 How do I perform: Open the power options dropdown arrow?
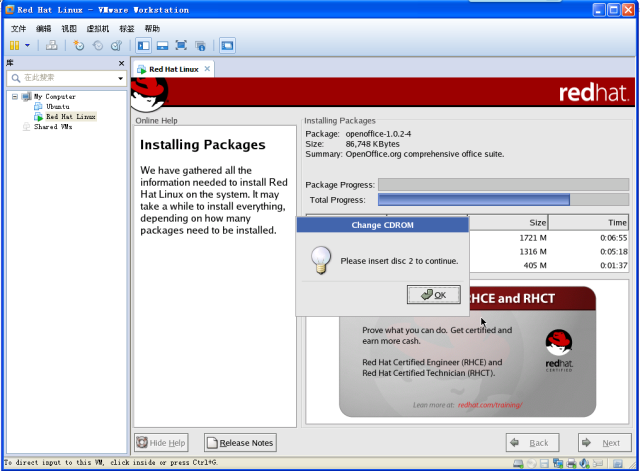(x=27, y=45)
